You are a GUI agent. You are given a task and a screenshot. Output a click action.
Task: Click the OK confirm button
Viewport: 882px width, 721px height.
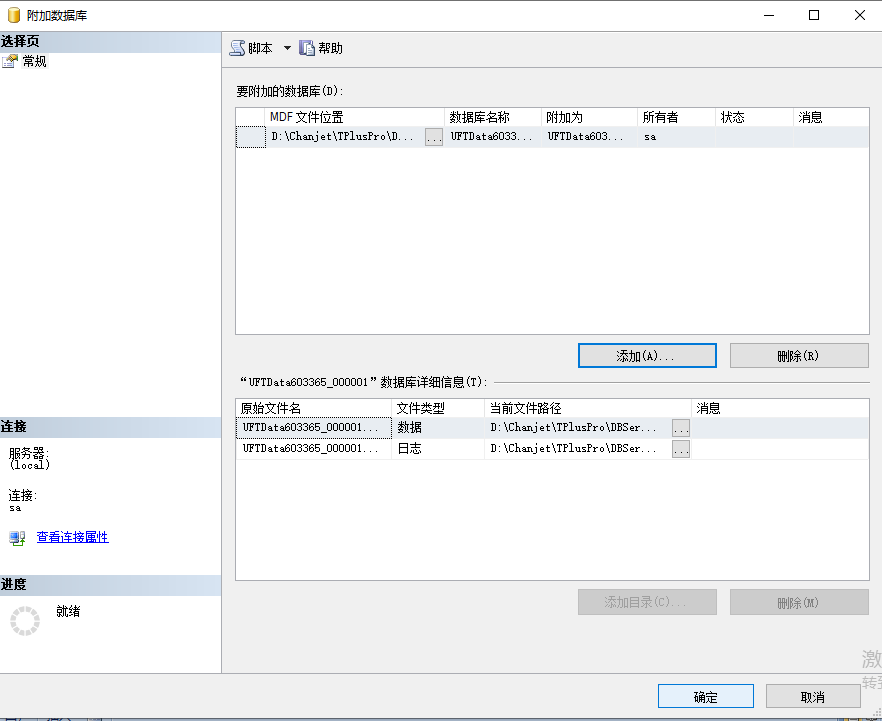click(705, 696)
